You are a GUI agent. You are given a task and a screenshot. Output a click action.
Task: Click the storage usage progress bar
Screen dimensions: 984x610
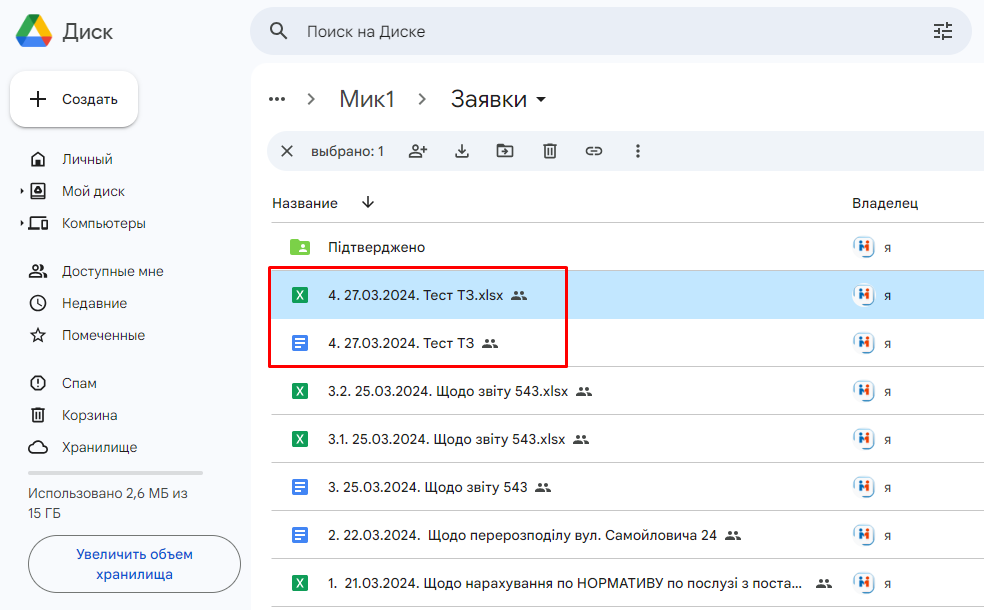coord(115,472)
